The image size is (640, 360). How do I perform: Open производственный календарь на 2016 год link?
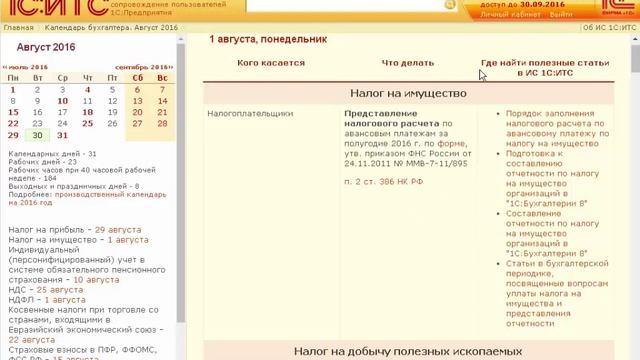point(87,198)
